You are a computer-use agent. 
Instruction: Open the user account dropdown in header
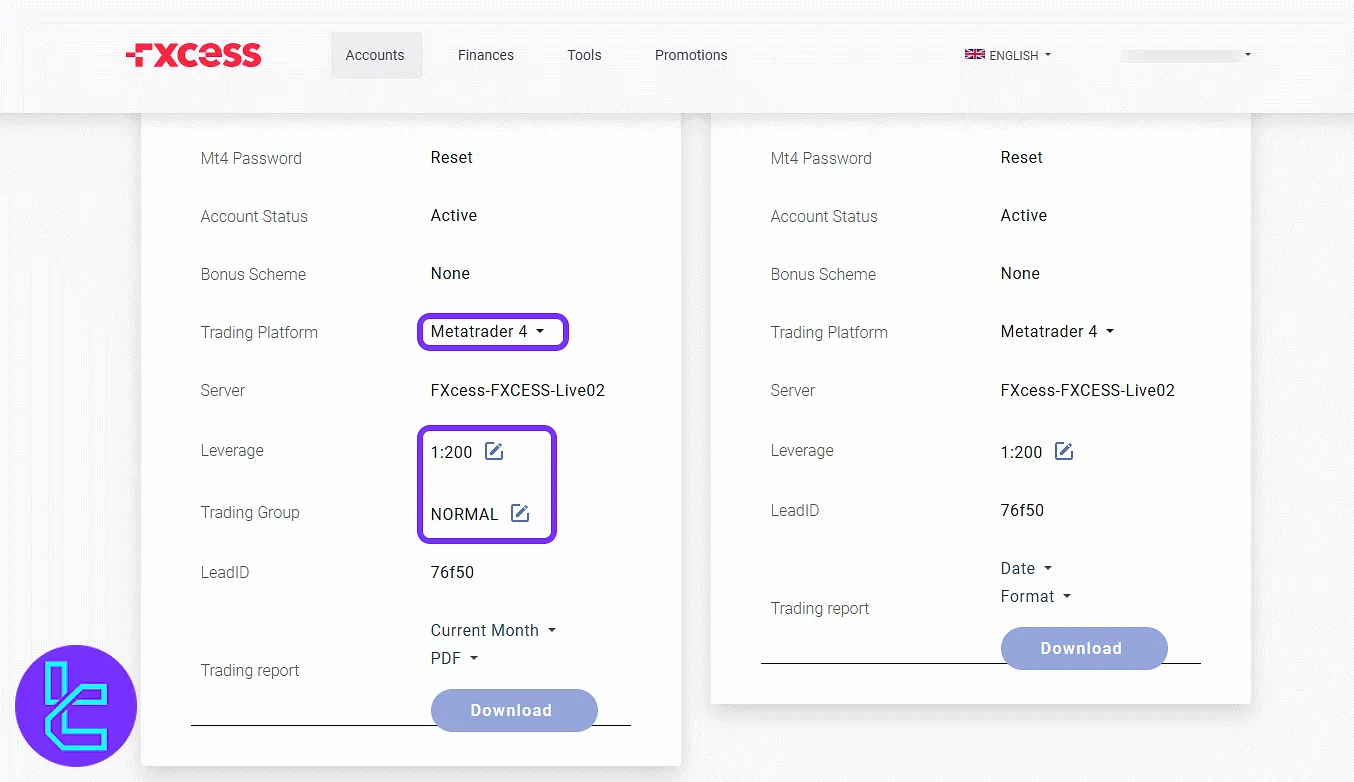click(x=1186, y=55)
